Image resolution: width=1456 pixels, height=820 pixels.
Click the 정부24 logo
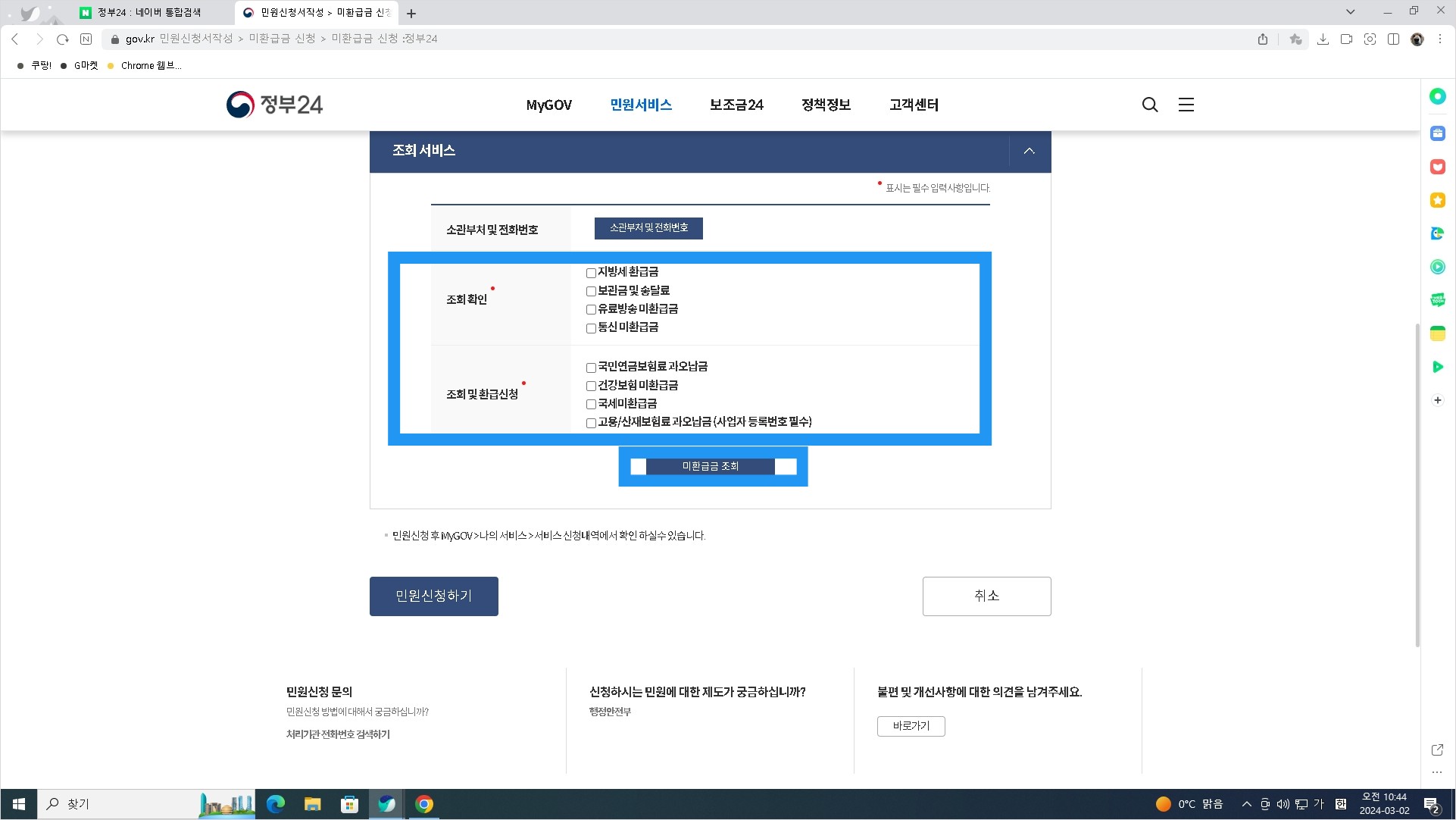(274, 105)
